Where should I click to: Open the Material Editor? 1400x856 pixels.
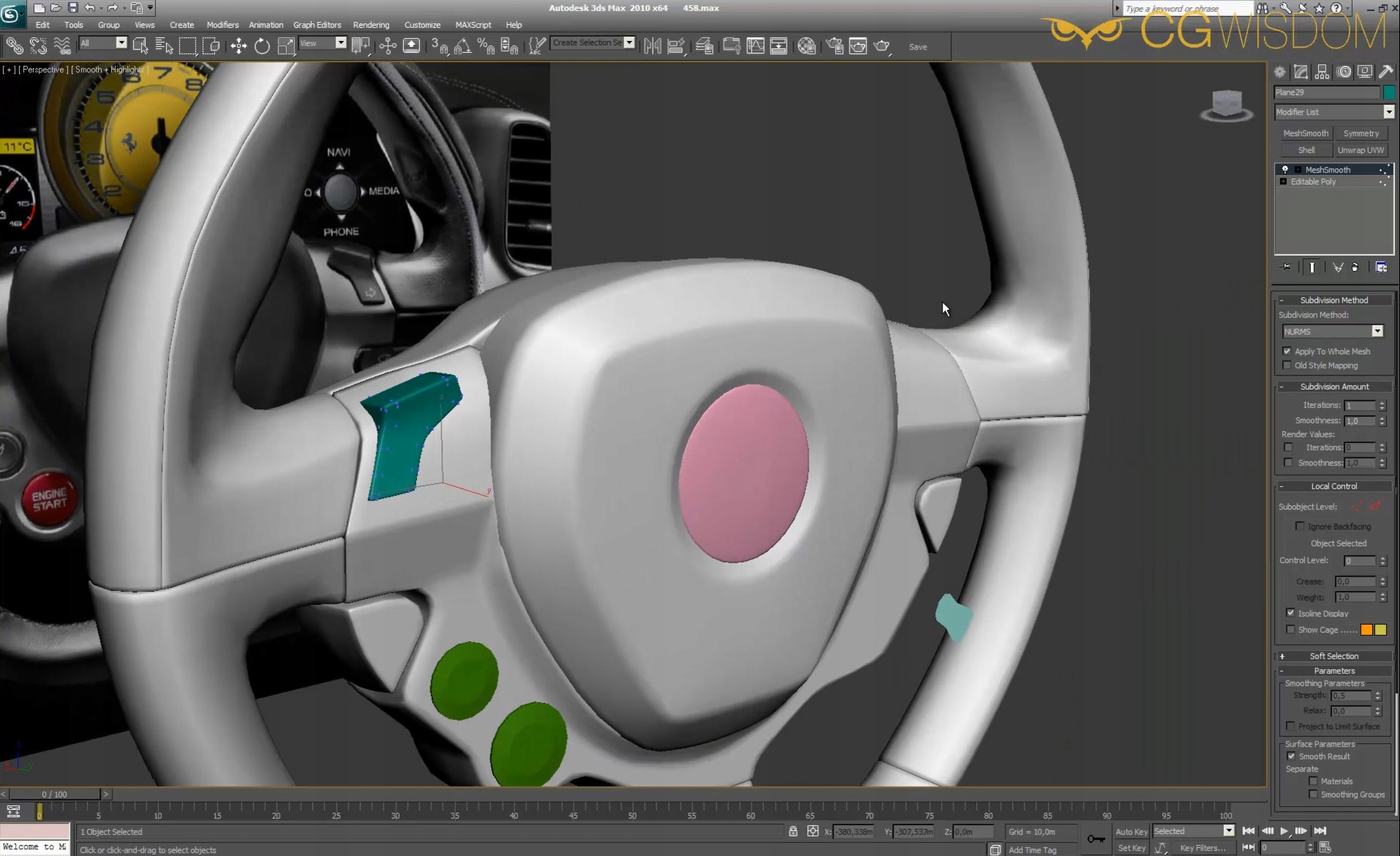pyautogui.click(x=806, y=46)
